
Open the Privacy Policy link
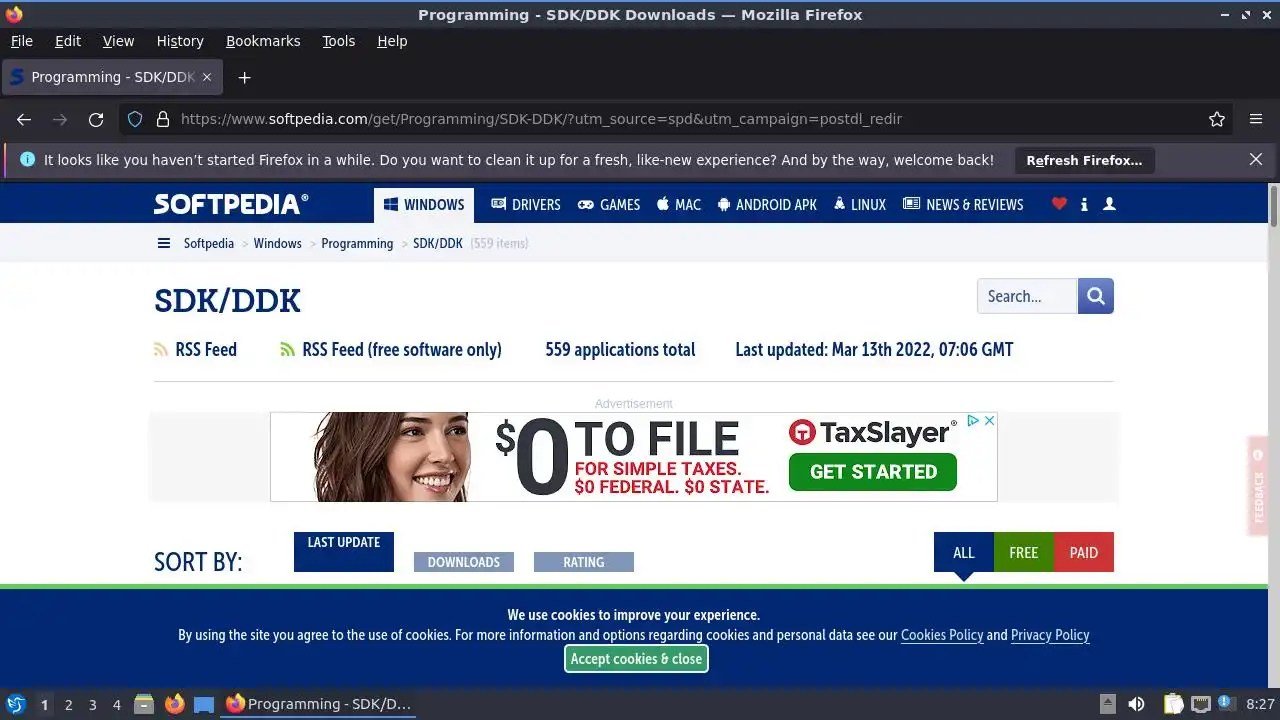point(1050,635)
